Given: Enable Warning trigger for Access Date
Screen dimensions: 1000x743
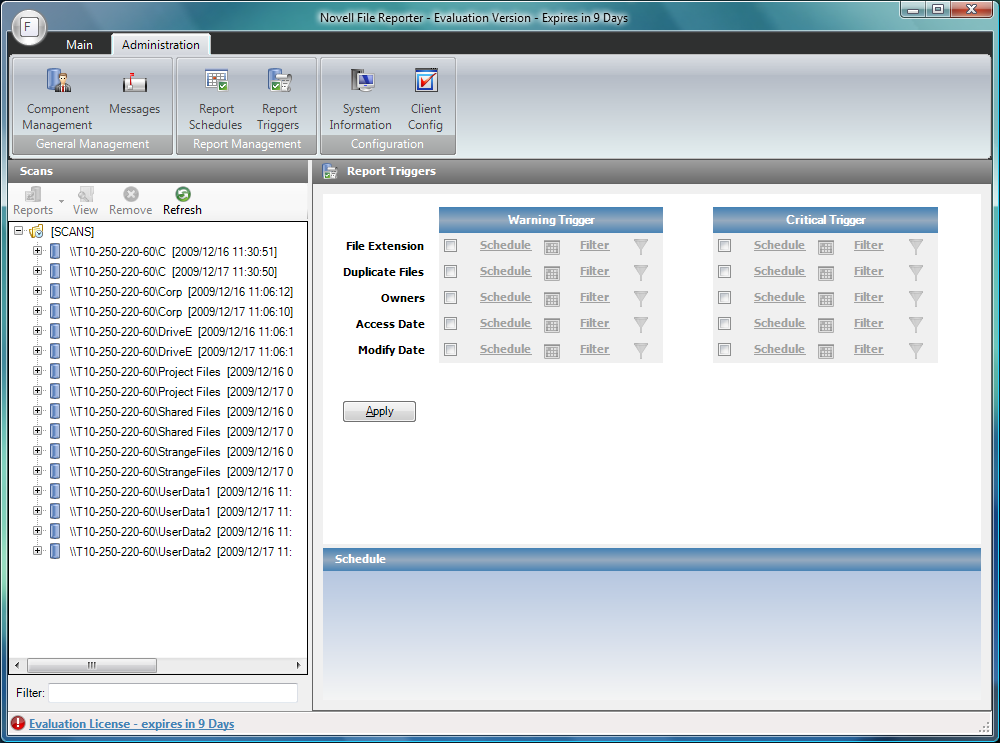Looking at the screenshot, I should click(x=451, y=323).
